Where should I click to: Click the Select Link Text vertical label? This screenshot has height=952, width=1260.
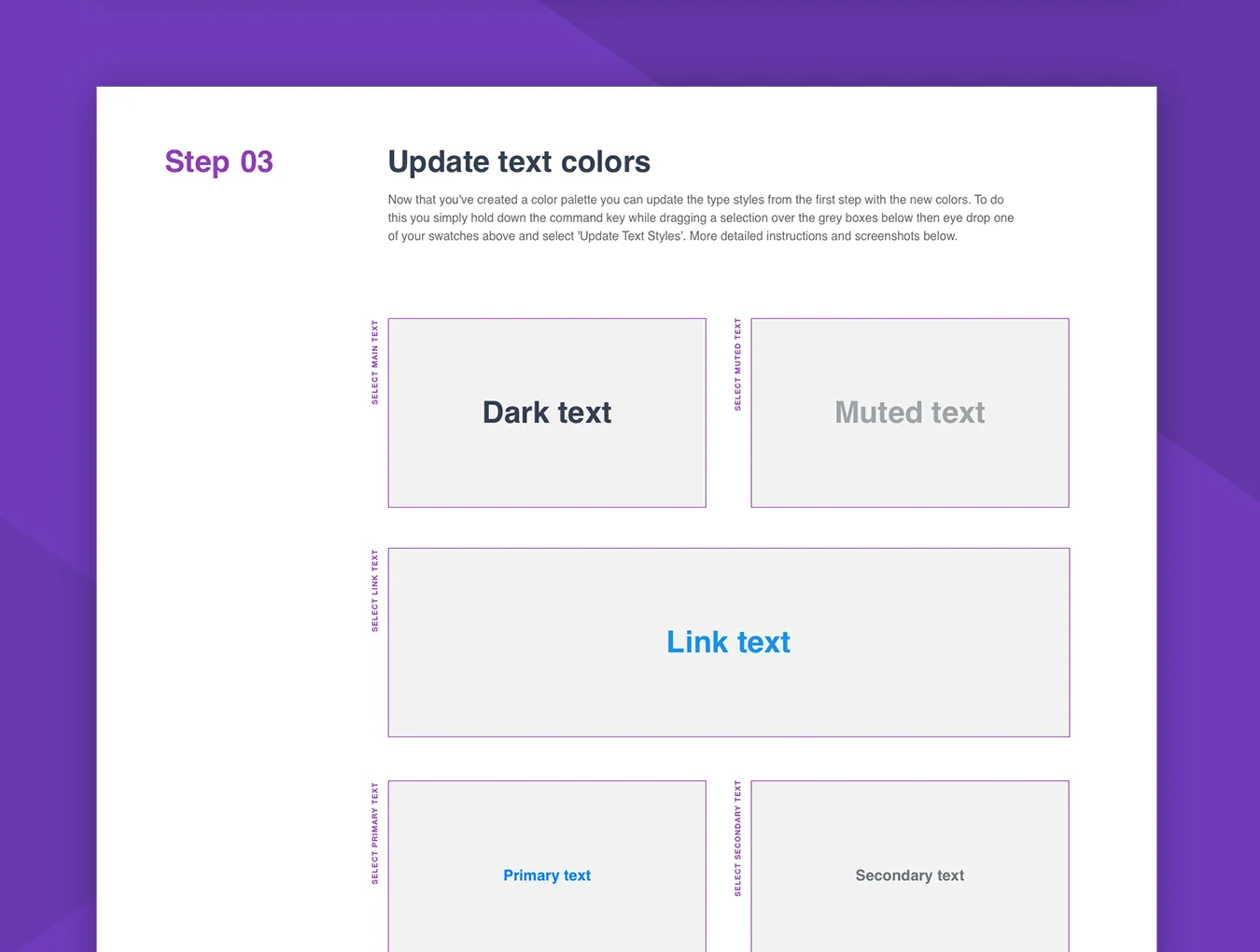[375, 591]
